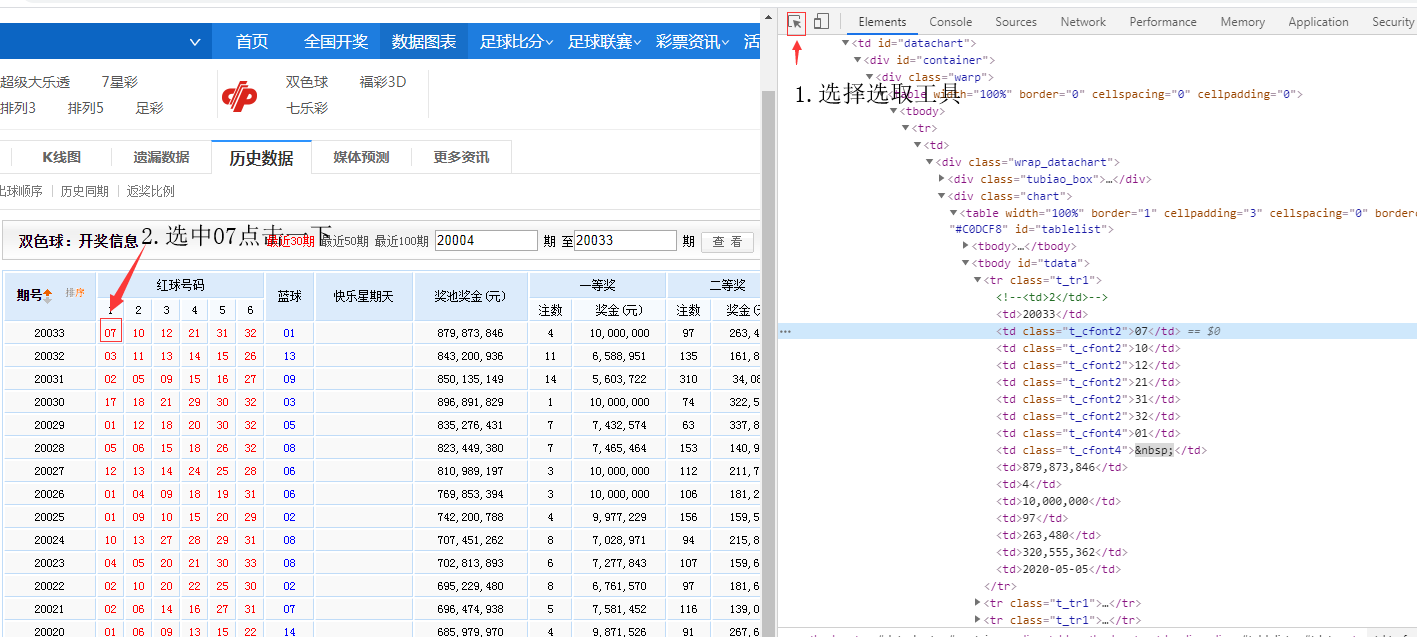Collapse the td id="datachart" node

[847, 43]
